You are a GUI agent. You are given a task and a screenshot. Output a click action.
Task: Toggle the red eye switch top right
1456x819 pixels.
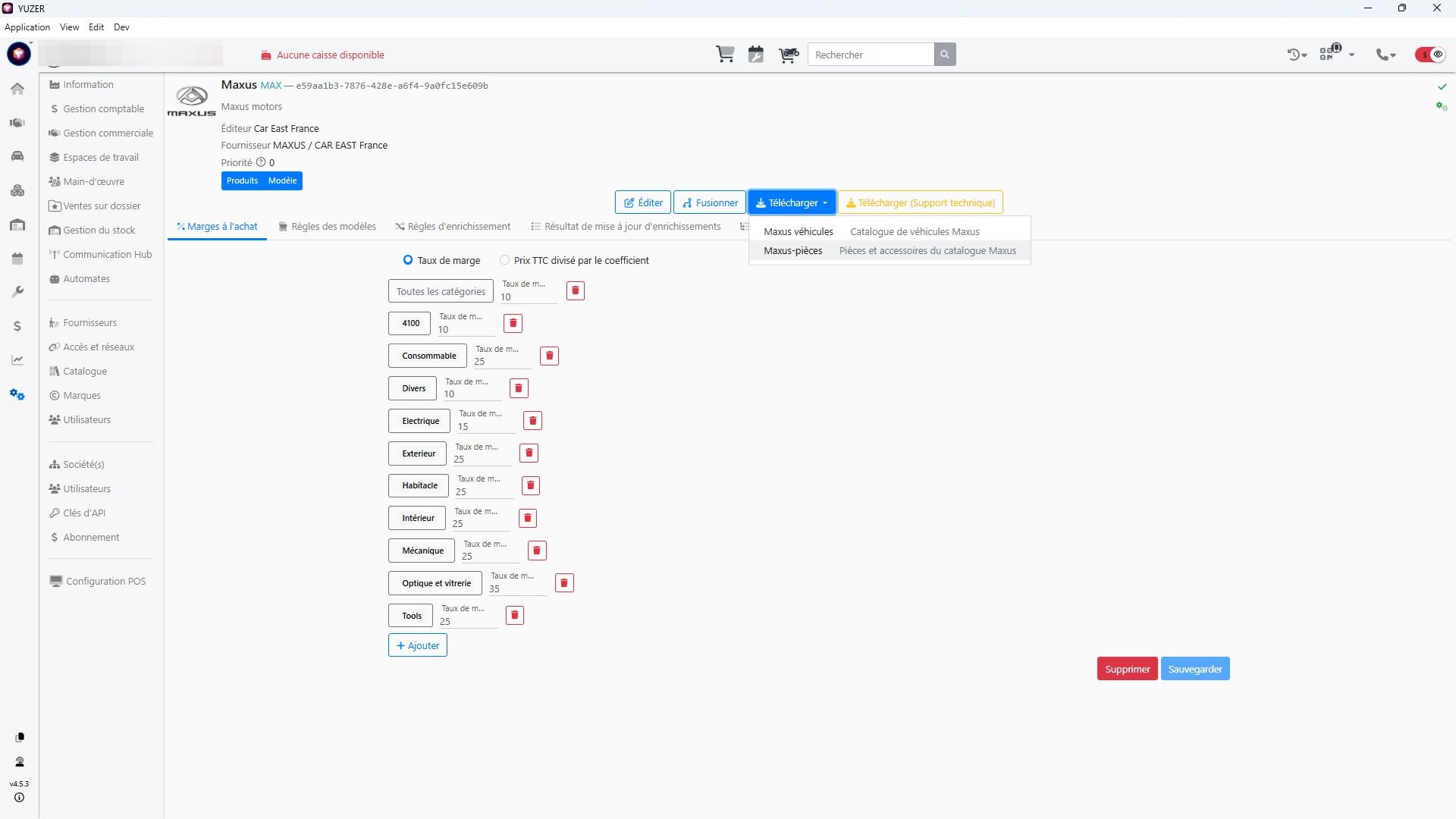tap(1431, 55)
